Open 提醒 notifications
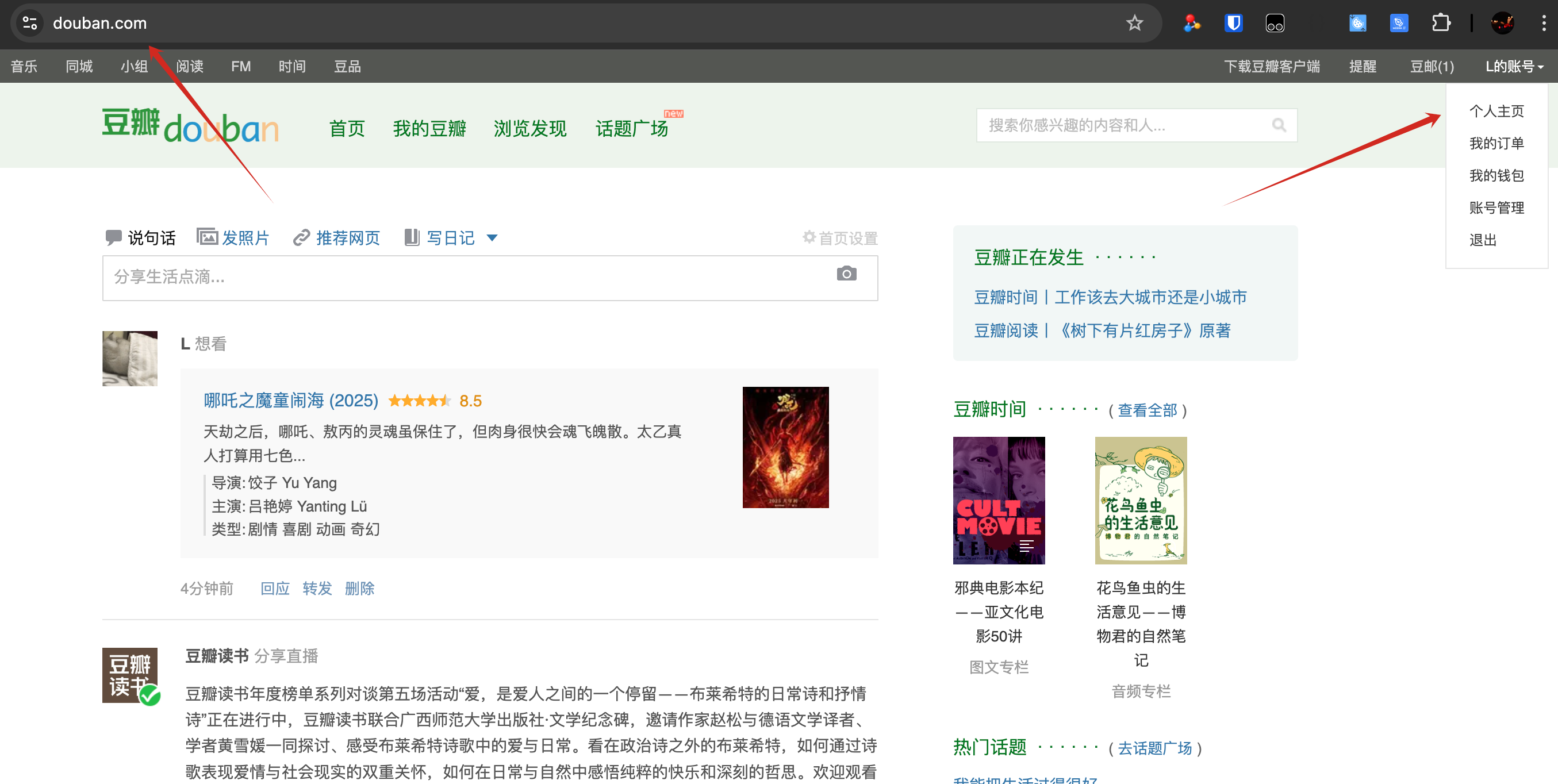This screenshot has height=784, width=1558. click(x=1363, y=66)
